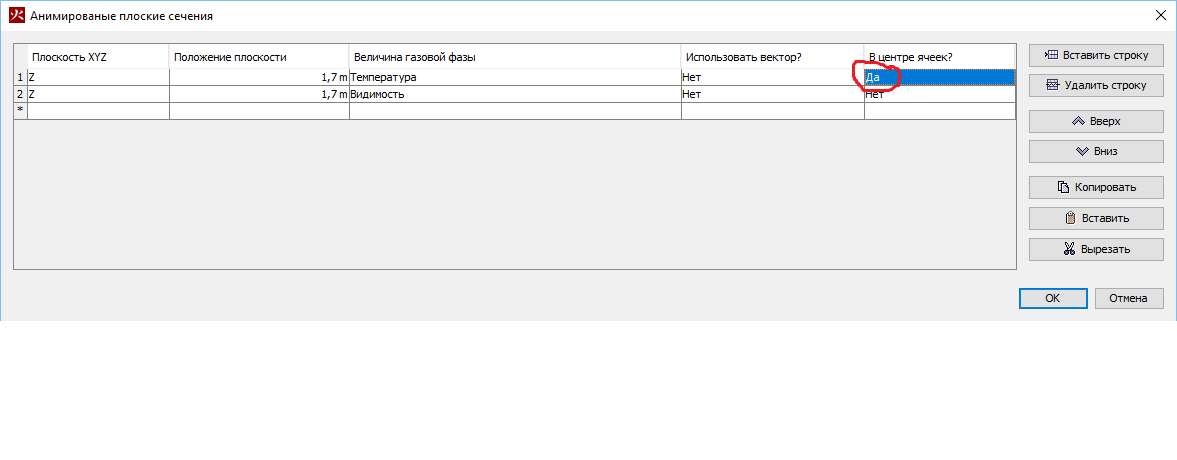Click the 'Величина газовой фазы' column header
The image size is (1177, 460).
(514, 56)
